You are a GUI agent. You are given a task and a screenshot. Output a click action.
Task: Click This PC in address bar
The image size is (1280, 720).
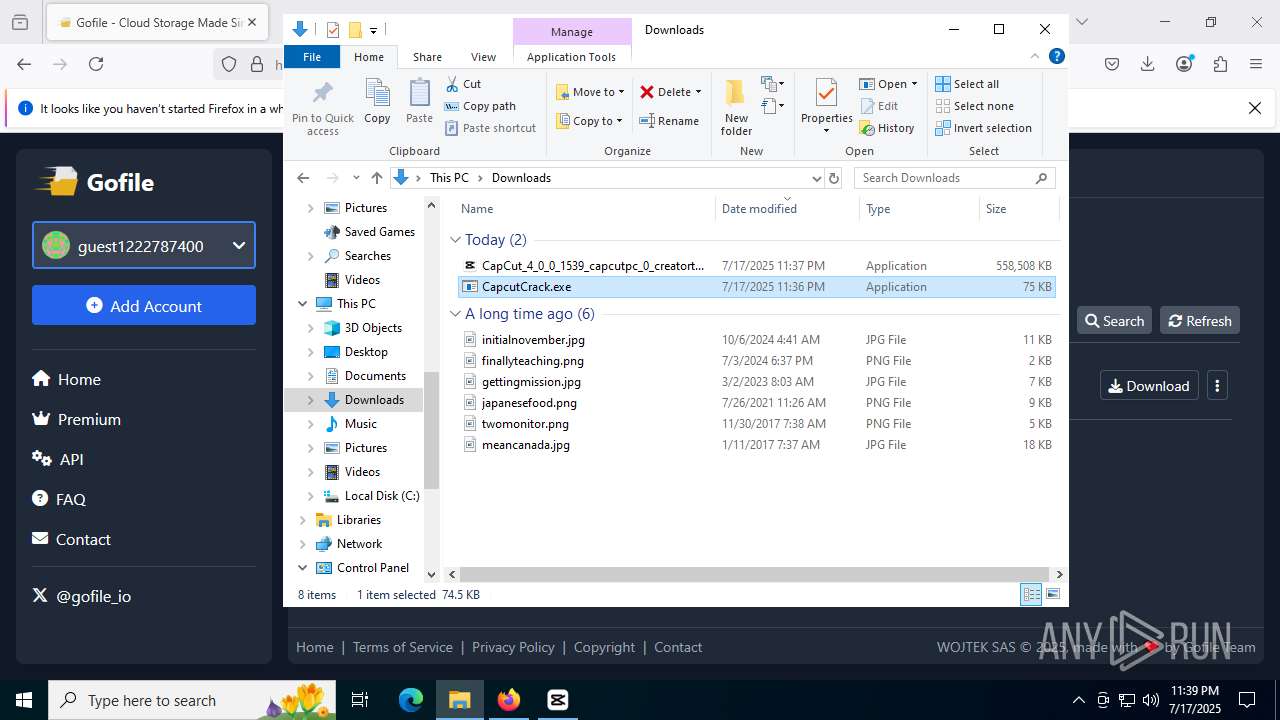[x=449, y=178]
